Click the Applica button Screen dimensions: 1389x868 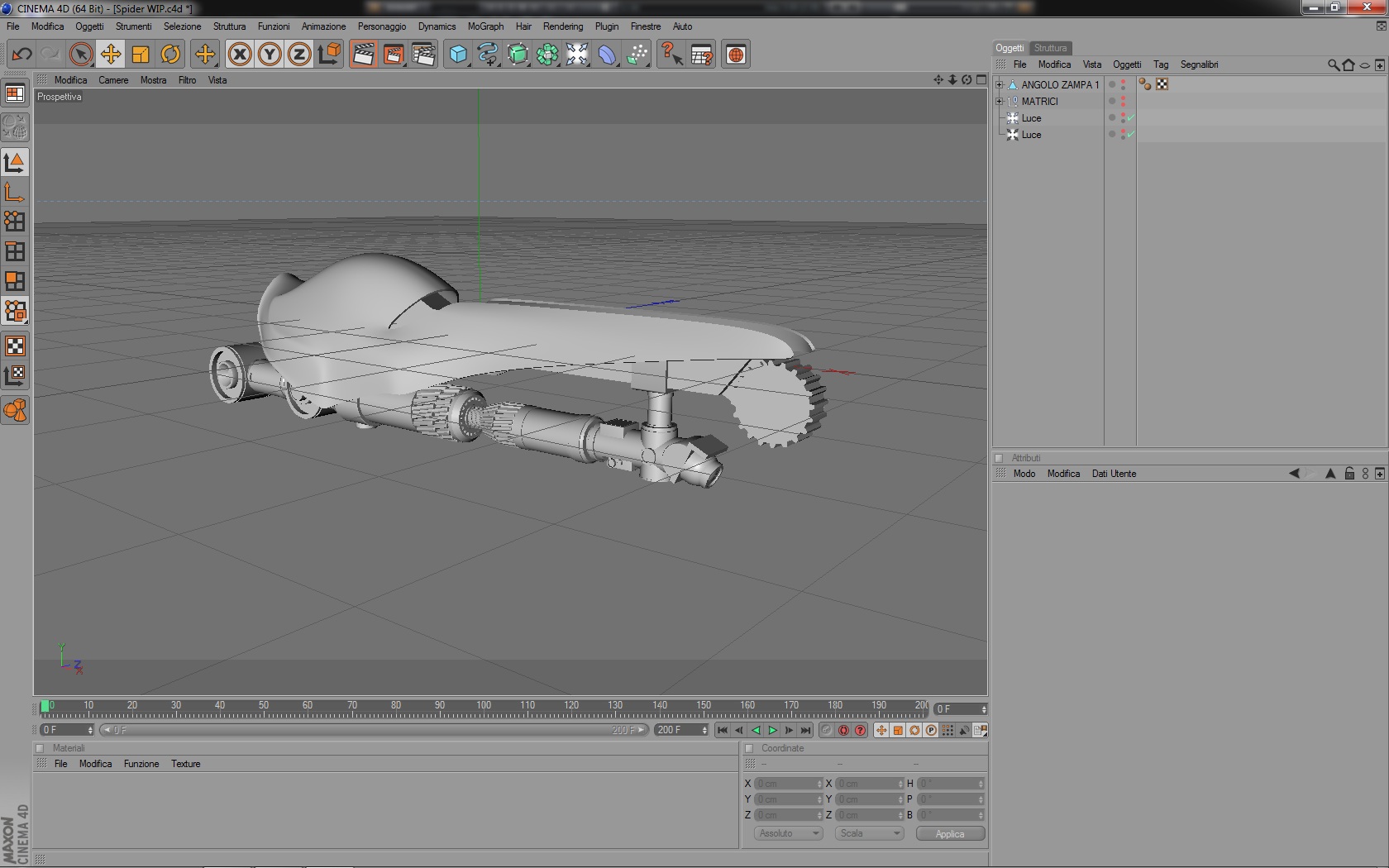tap(950, 833)
